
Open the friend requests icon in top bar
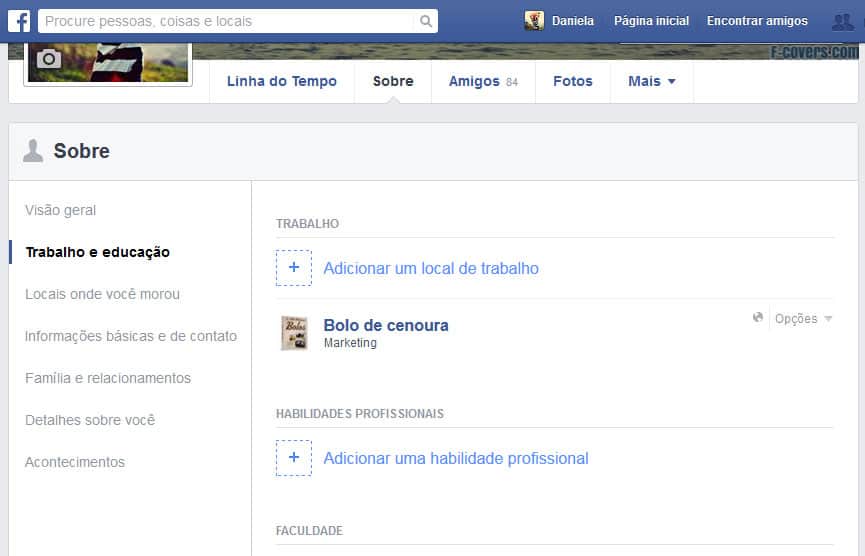coord(842,22)
